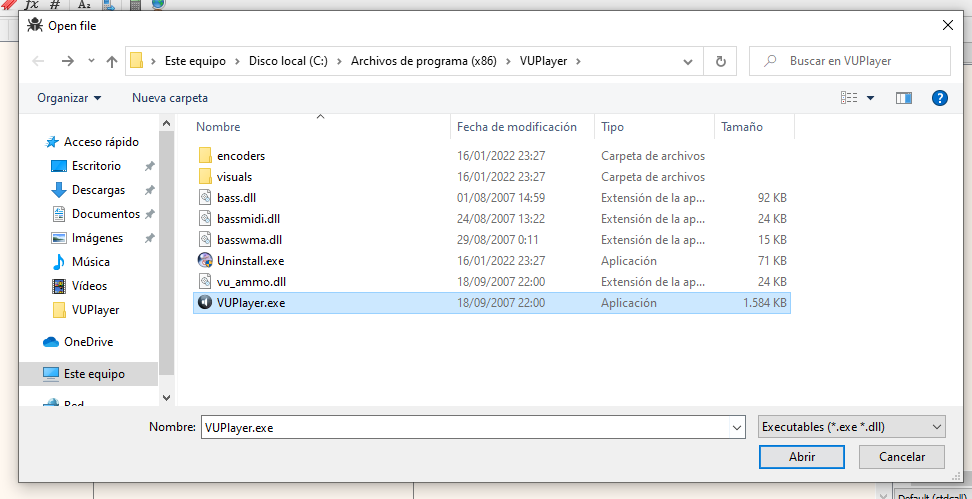Click the pin icon next to Imágenes

tap(149, 238)
